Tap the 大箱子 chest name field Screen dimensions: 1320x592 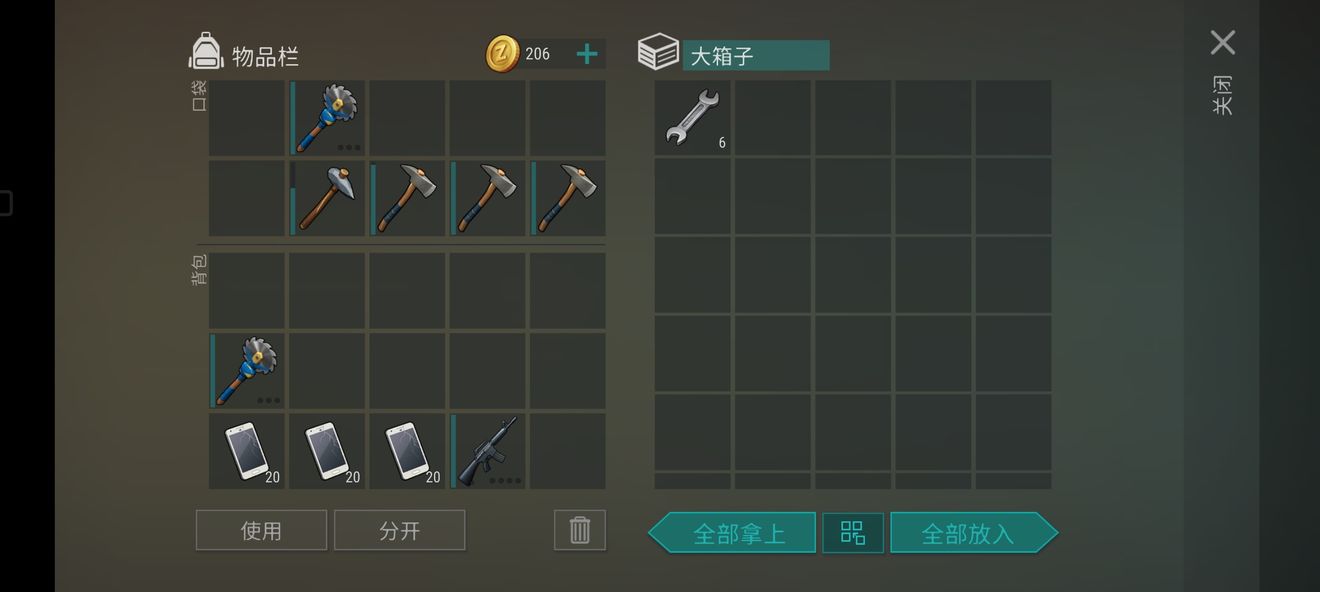click(x=756, y=55)
